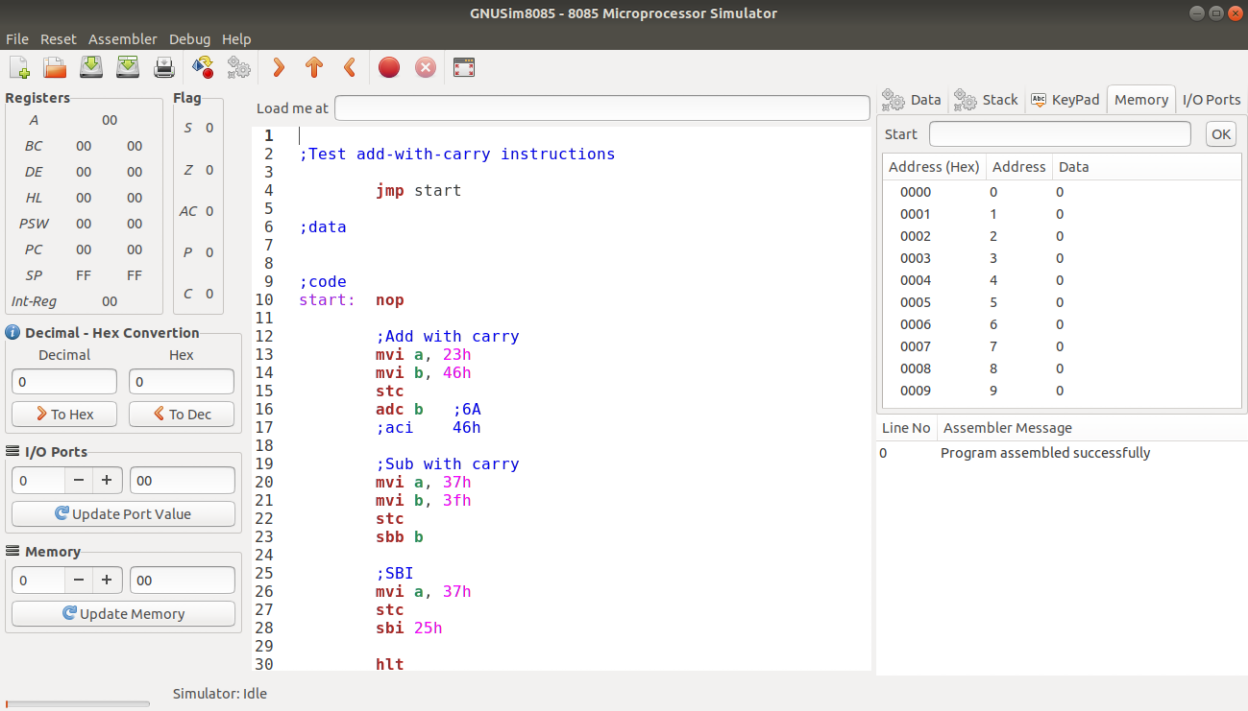The width and height of the screenshot is (1248, 711).
Task: Click the Assemble program icon with shapes
Action: coord(203,68)
